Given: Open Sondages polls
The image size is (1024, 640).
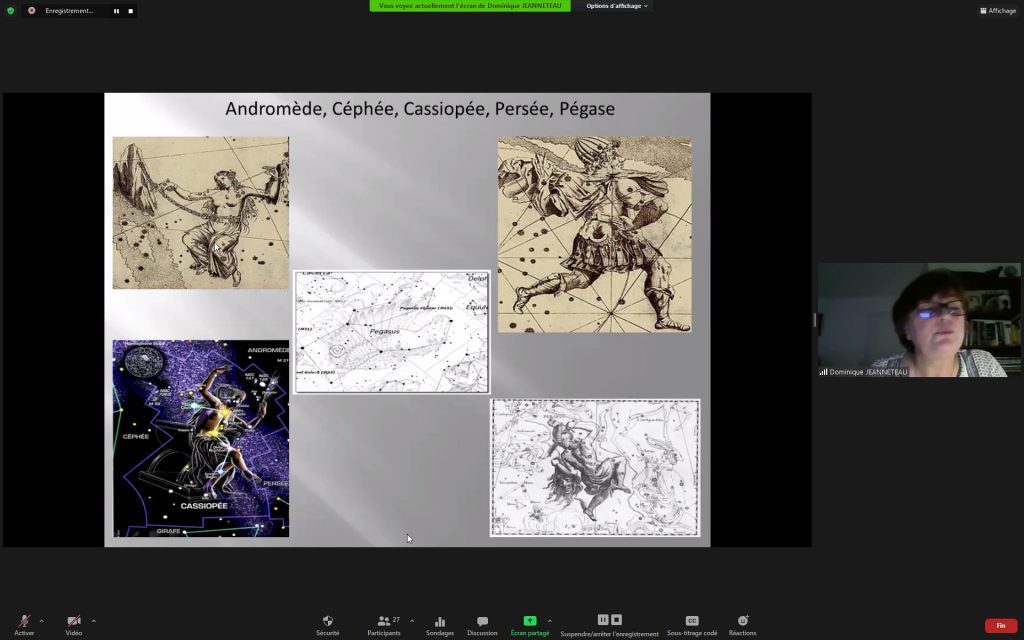Looking at the screenshot, I should (440, 625).
